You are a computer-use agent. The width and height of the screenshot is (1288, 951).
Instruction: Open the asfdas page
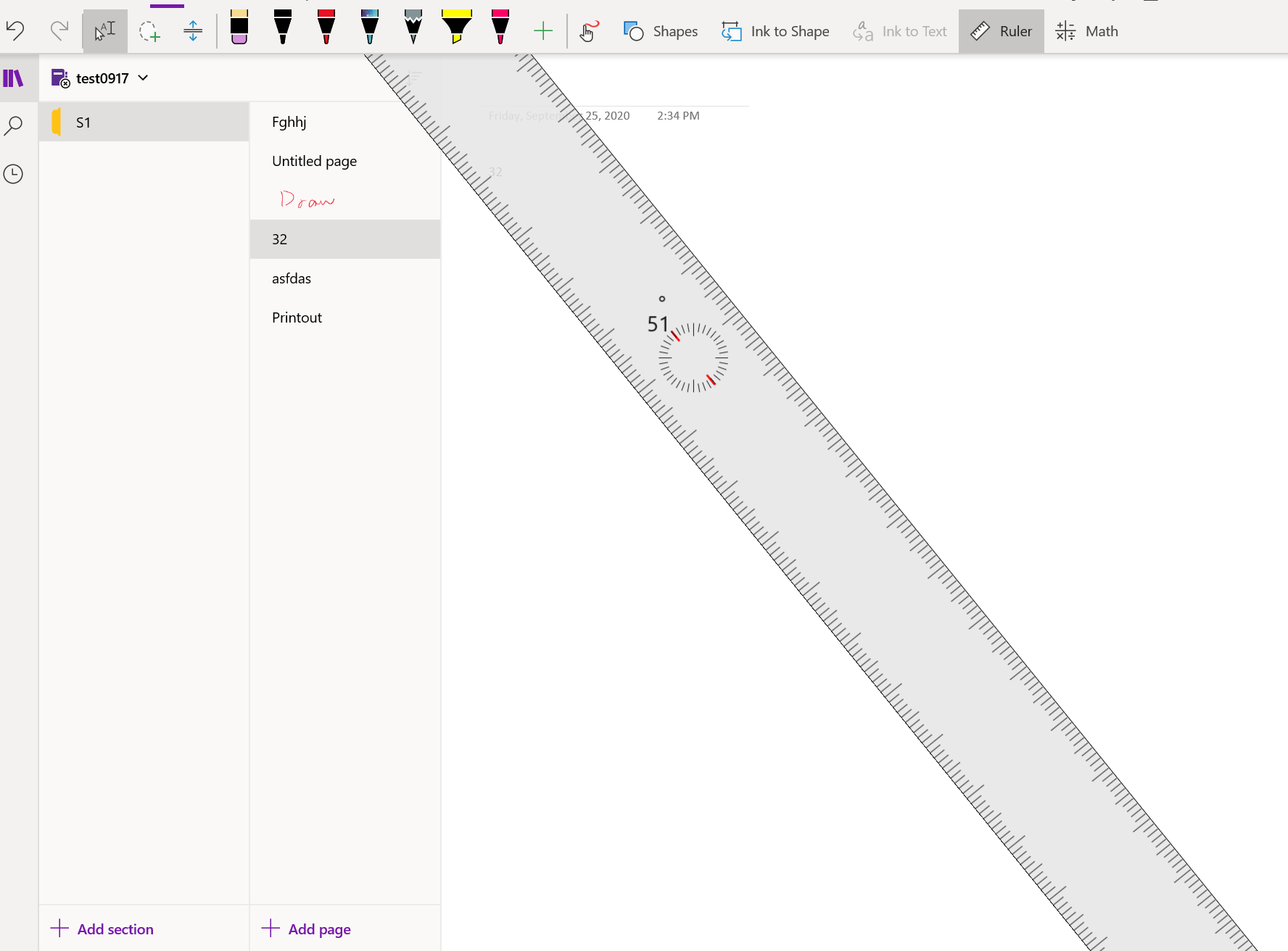coord(345,278)
